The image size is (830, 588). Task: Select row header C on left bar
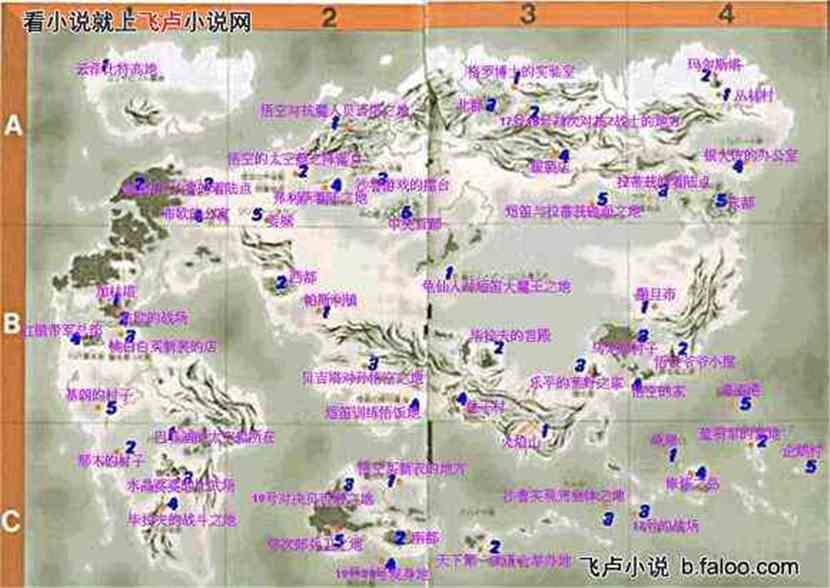click(x=11, y=522)
